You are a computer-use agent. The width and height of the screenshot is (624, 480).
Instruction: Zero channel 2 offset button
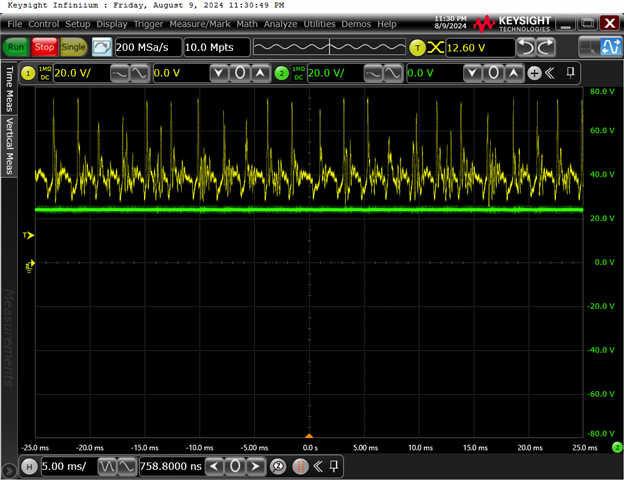coord(493,73)
